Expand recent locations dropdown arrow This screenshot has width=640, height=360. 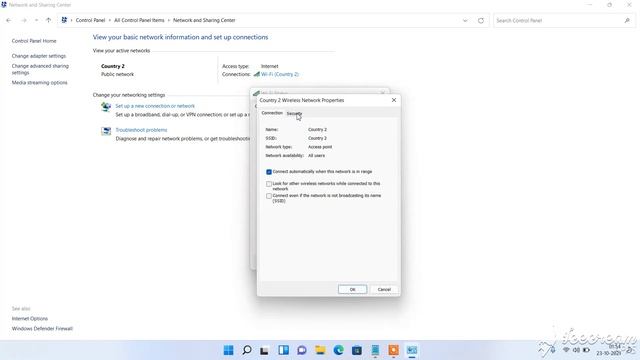(x=36, y=20)
